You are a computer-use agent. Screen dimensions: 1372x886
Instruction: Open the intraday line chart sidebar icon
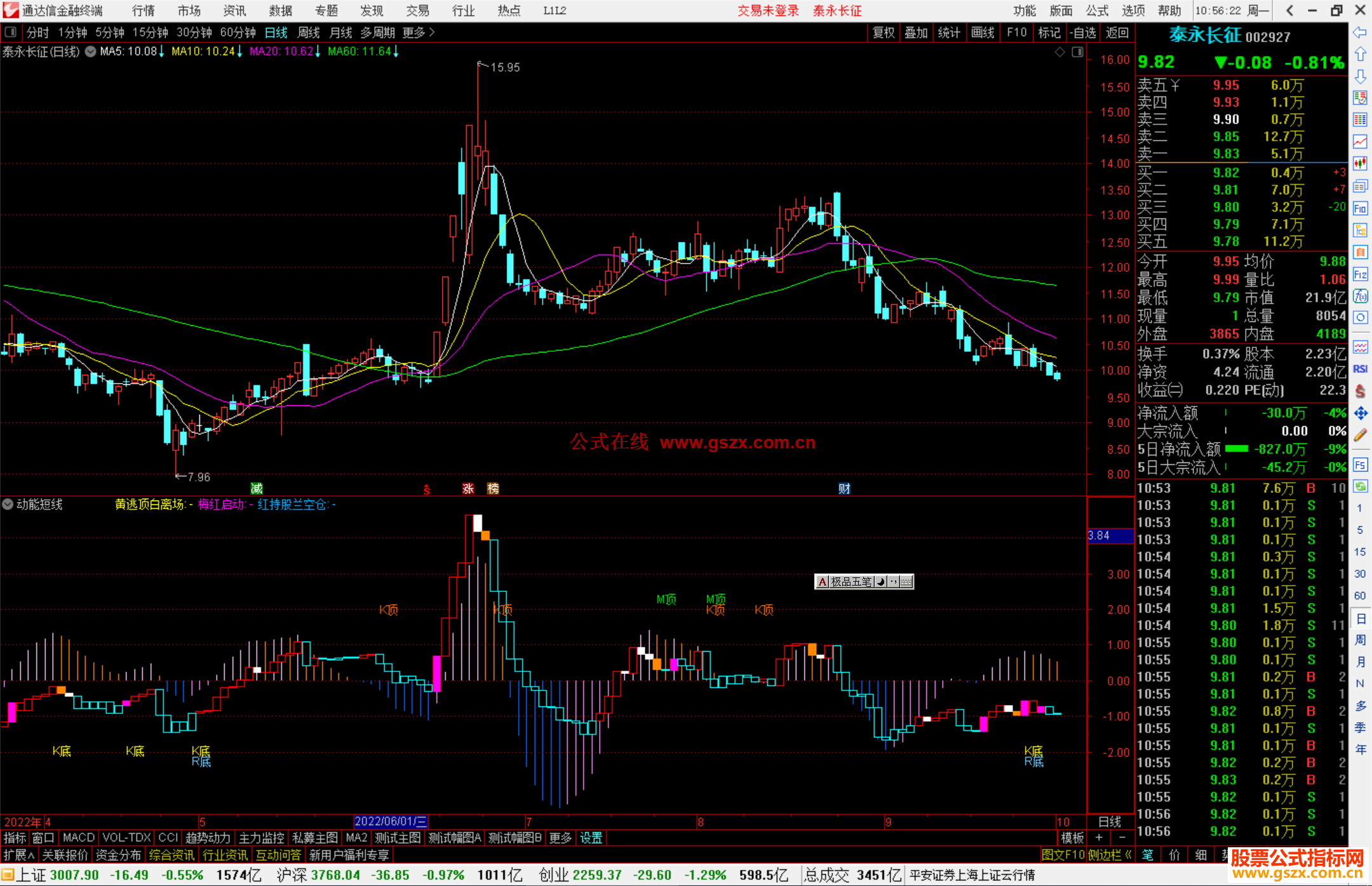click(1360, 142)
